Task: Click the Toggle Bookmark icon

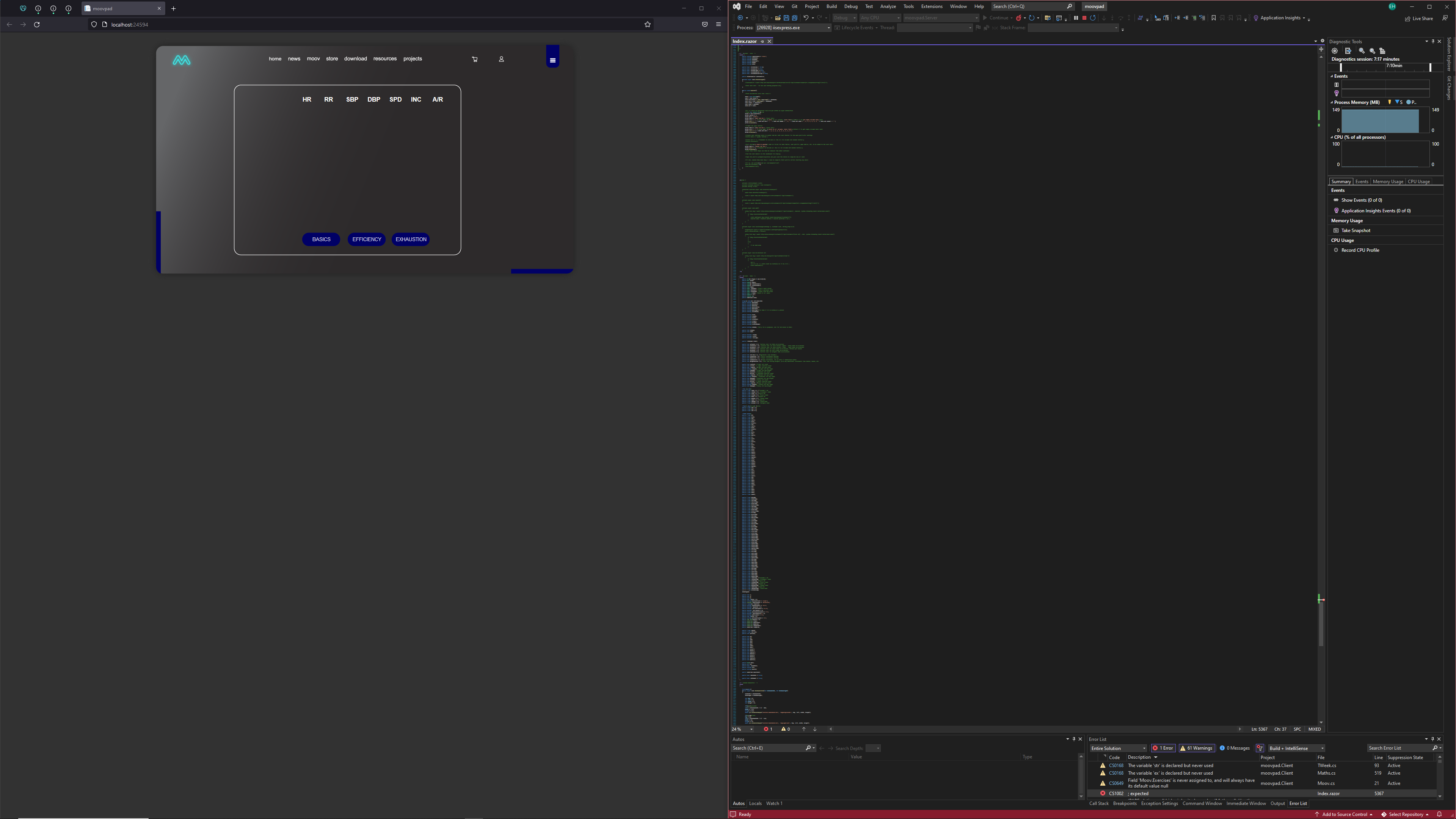Action: click(1213, 18)
